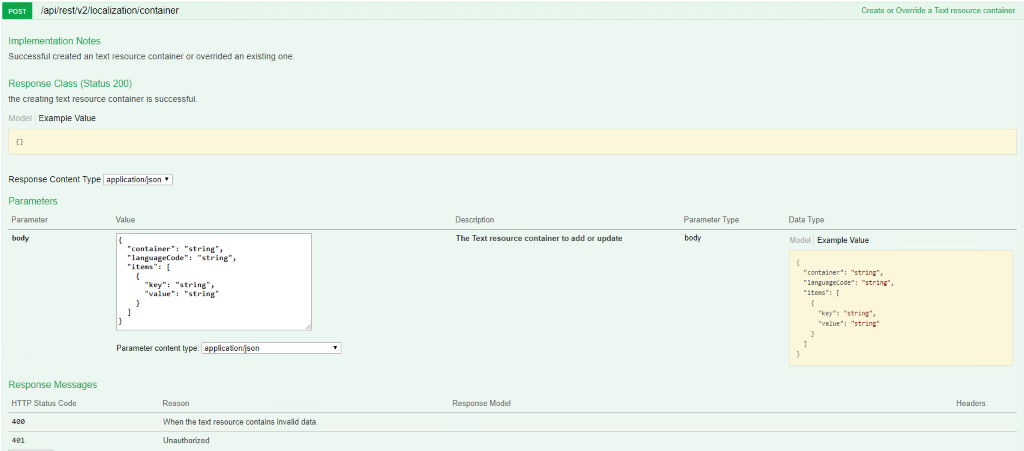
Task: Click the bold body parameter name
Action: click(x=20, y=239)
